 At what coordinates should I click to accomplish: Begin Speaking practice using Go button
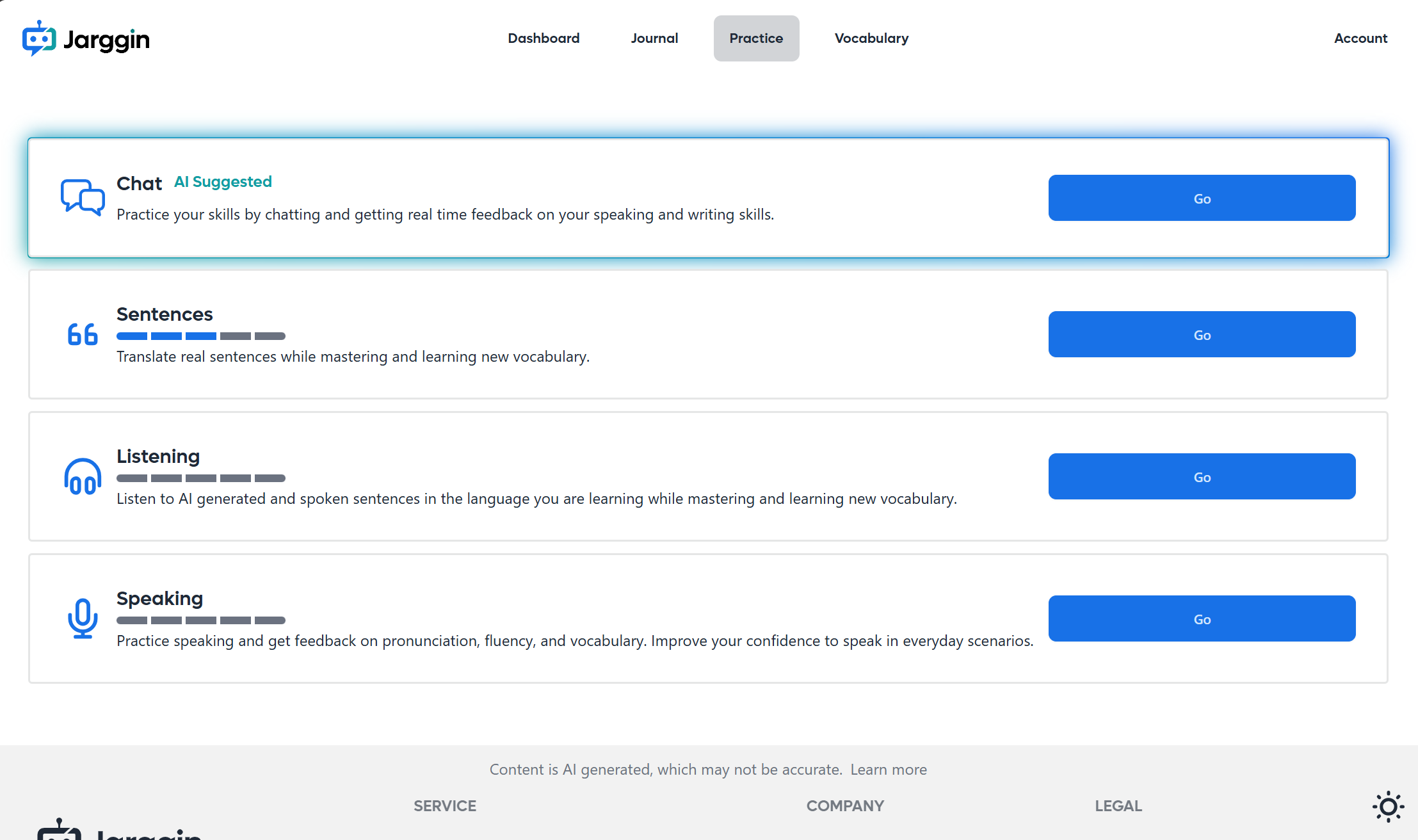tap(1202, 618)
